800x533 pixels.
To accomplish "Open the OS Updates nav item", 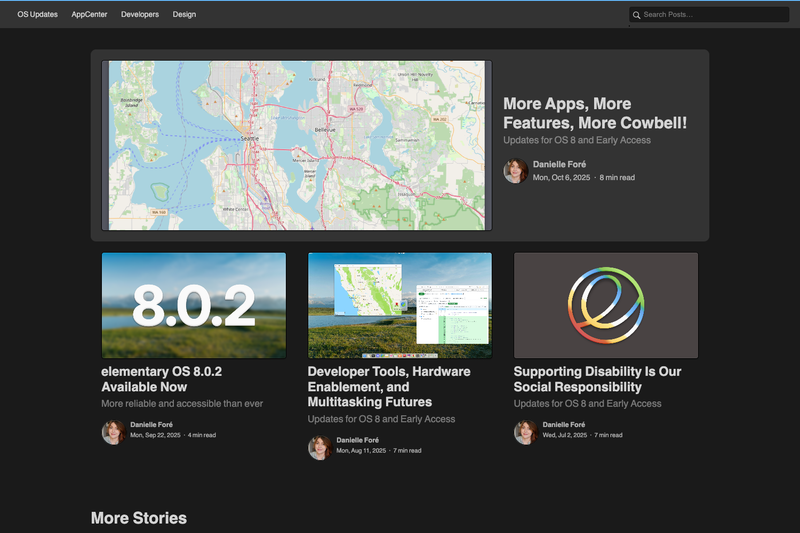I will [37, 14].
